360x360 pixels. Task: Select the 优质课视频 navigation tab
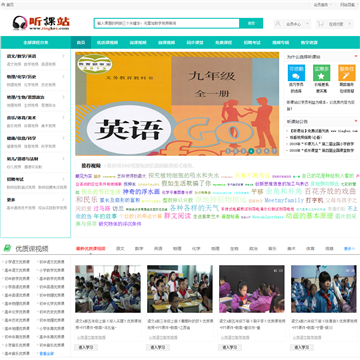coord(107,43)
